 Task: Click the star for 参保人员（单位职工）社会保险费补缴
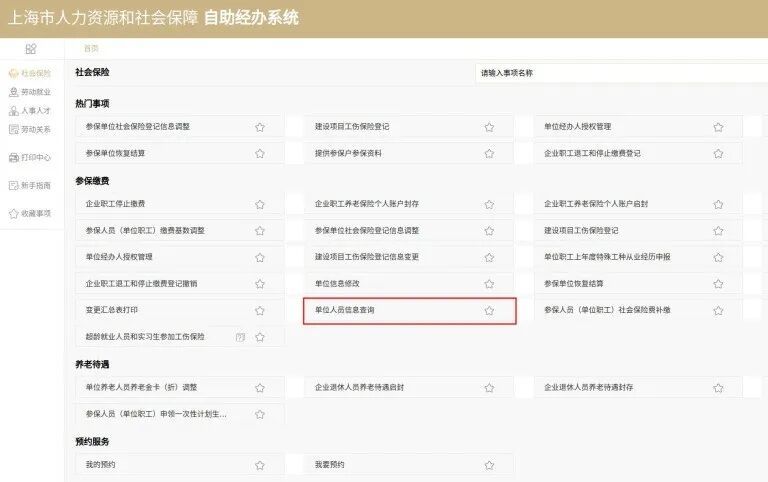[x=719, y=311]
